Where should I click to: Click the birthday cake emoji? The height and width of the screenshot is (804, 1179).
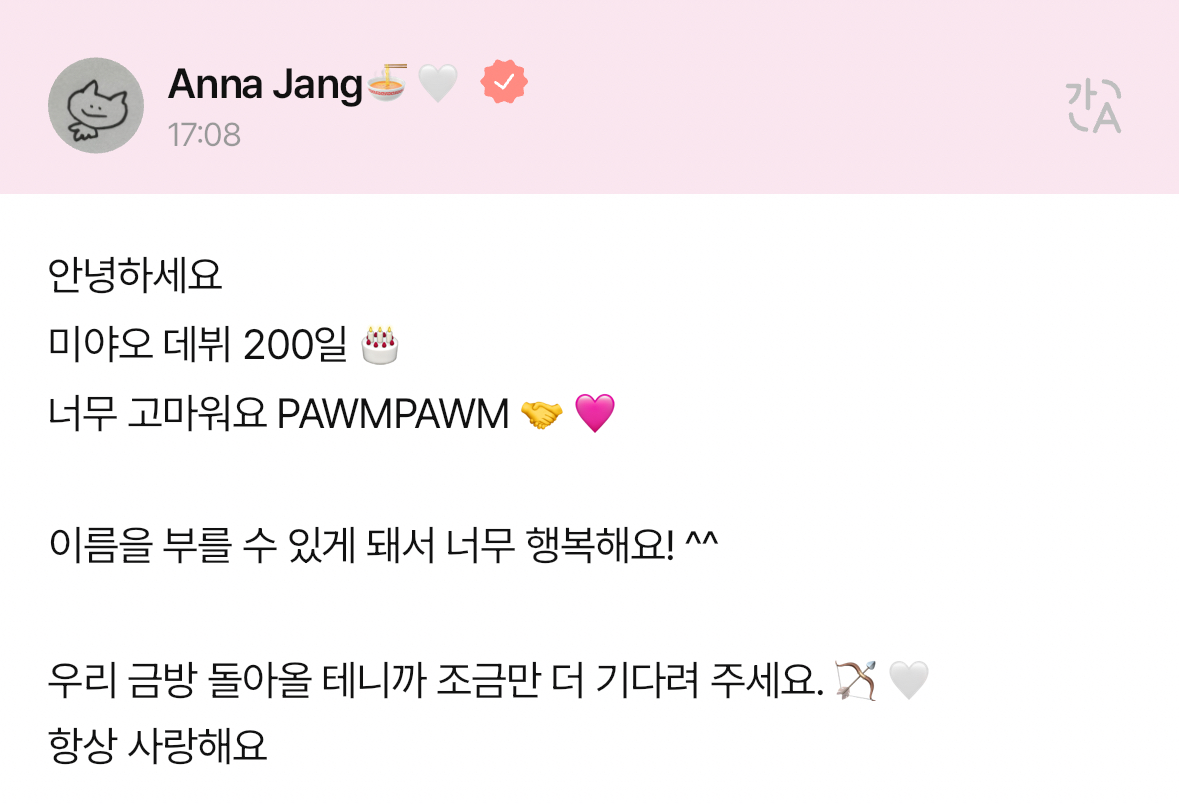380,345
